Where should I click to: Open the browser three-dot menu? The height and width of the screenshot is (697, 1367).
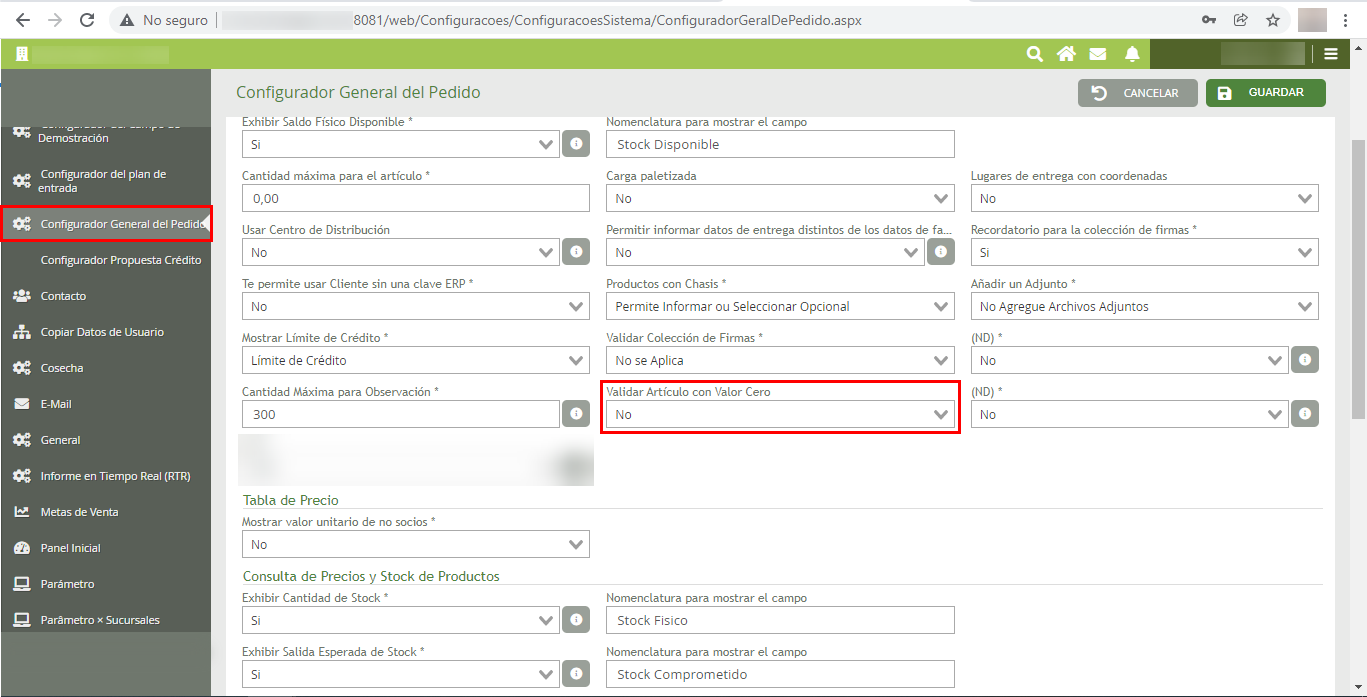pyautogui.click(x=1347, y=20)
